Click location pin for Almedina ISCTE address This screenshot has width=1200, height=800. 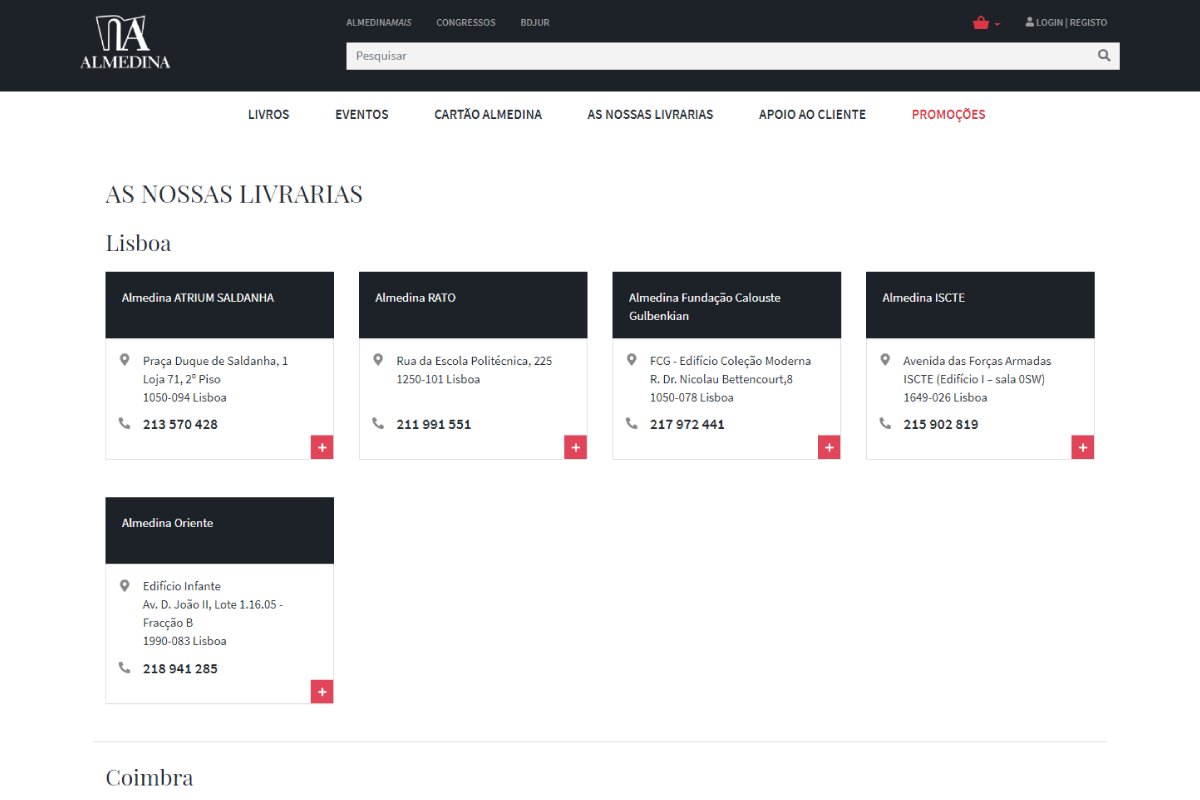(x=885, y=360)
